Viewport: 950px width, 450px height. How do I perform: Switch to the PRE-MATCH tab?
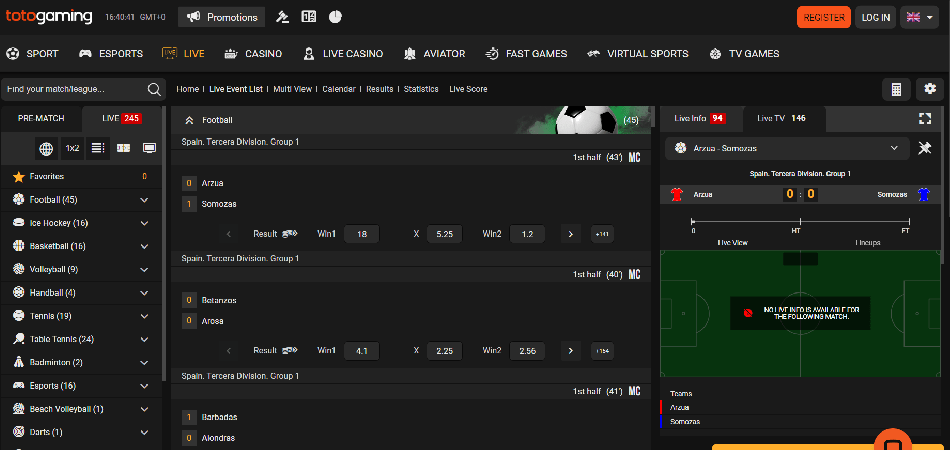42,118
